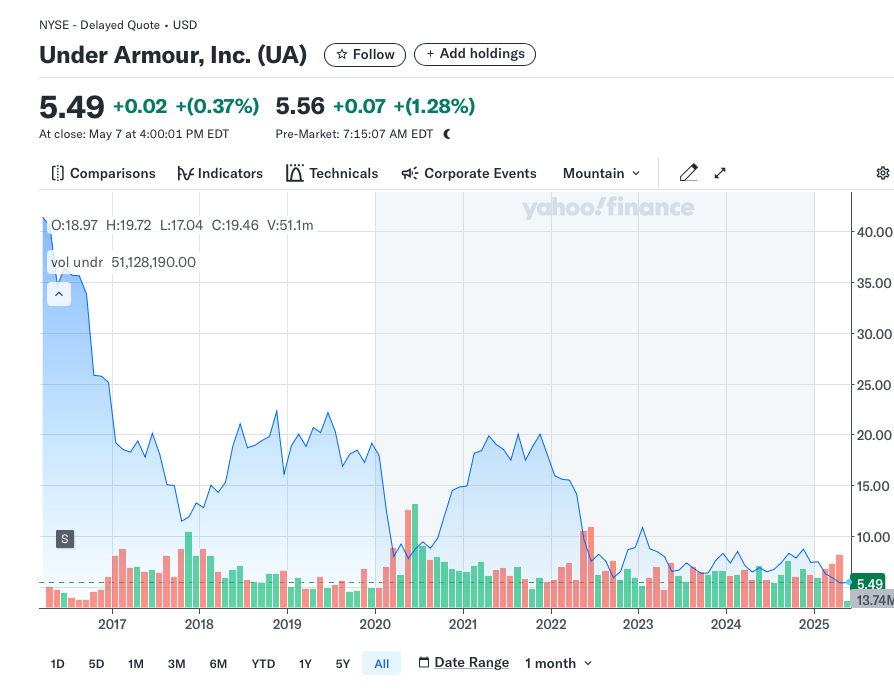Expand the Mountain chart type dropdown
The image size is (894, 691).
pyautogui.click(x=602, y=173)
